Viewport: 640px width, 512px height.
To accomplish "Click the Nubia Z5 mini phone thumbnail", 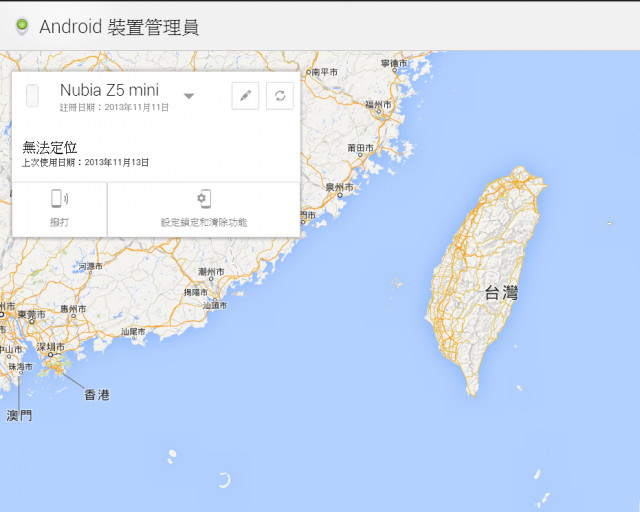I will (32, 96).
